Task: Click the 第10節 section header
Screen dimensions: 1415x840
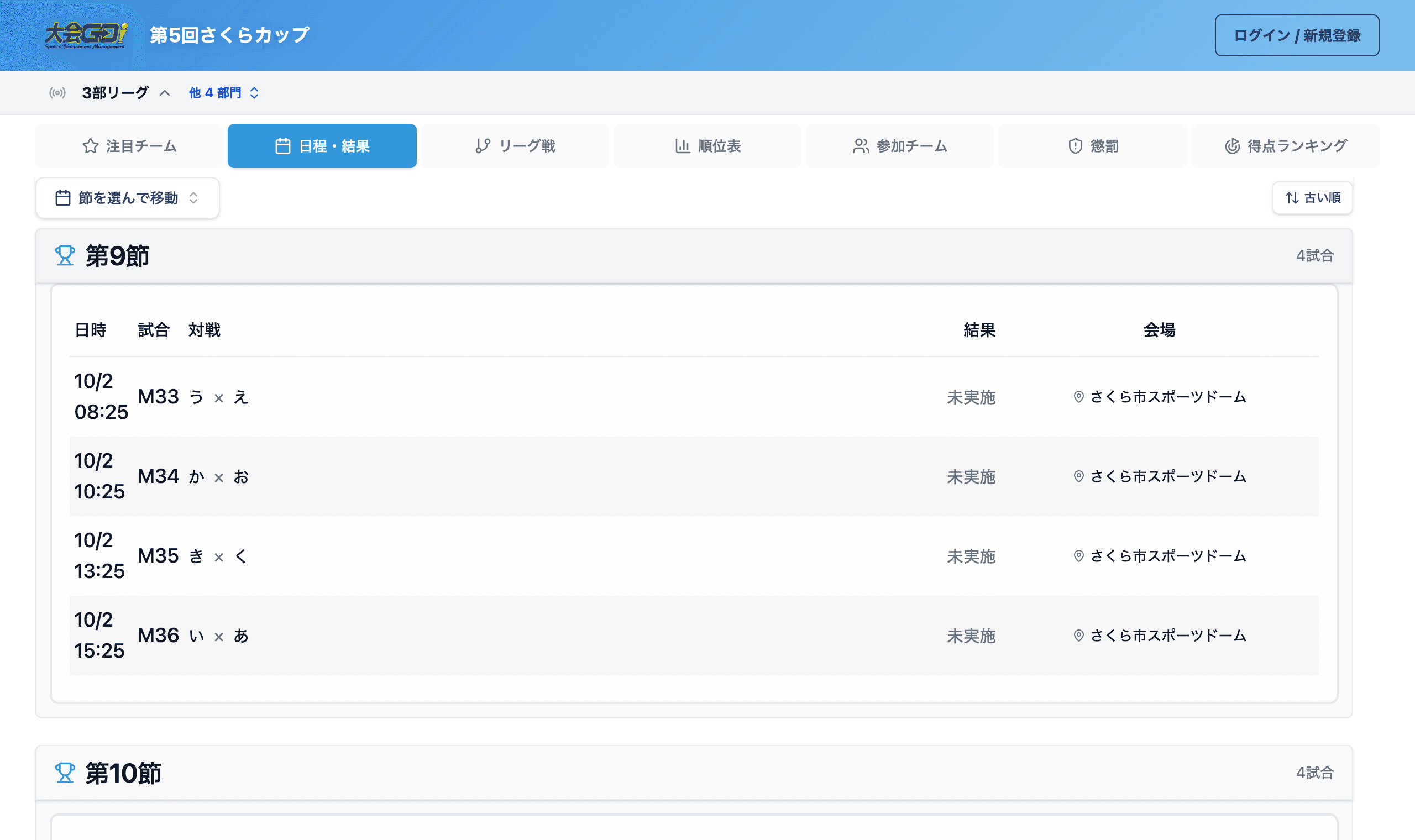Action: [x=694, y=773]
